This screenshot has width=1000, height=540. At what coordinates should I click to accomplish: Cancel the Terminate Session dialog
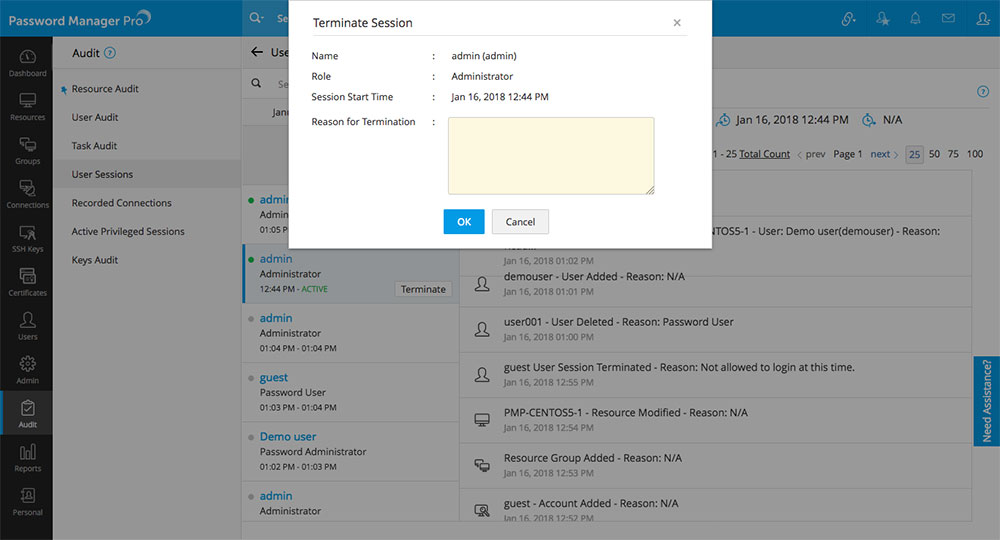click(x=520, y=222)
